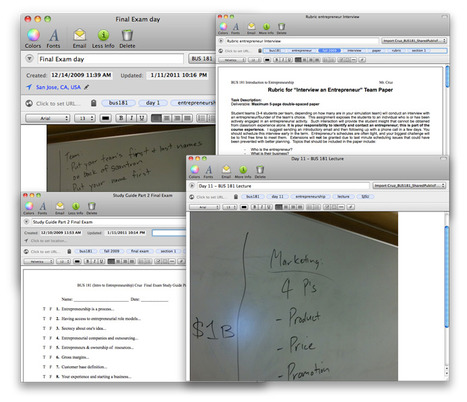
Task: Open notebook dropdown in Day 11 lecture window
Action: tap(409, 186)
